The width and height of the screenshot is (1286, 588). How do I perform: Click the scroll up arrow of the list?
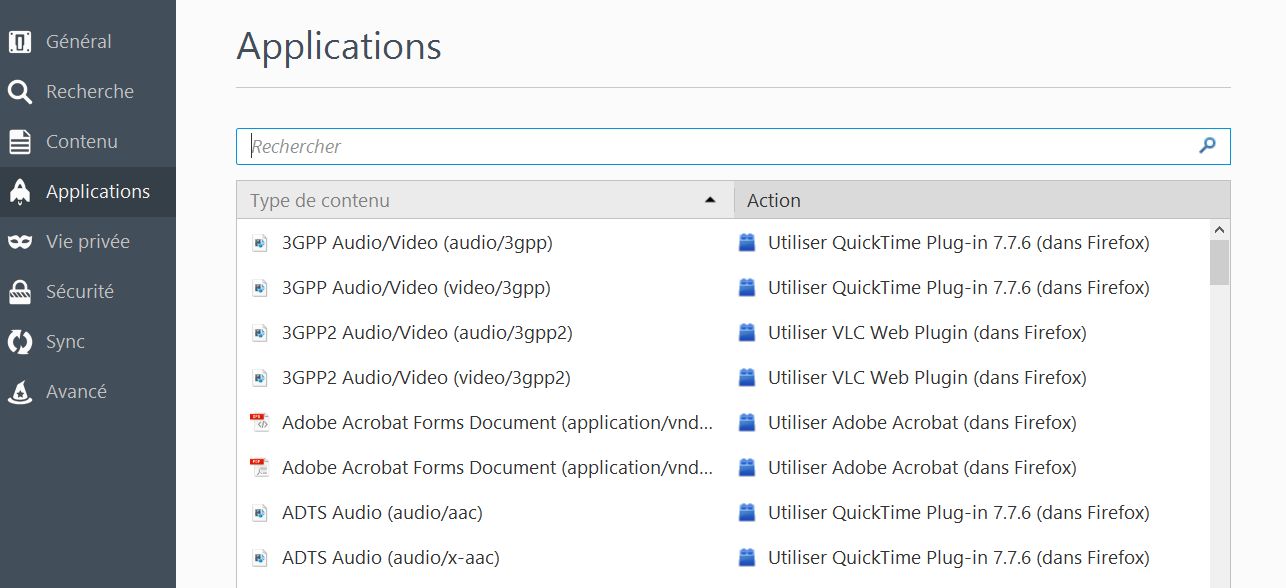(1218, 230)
